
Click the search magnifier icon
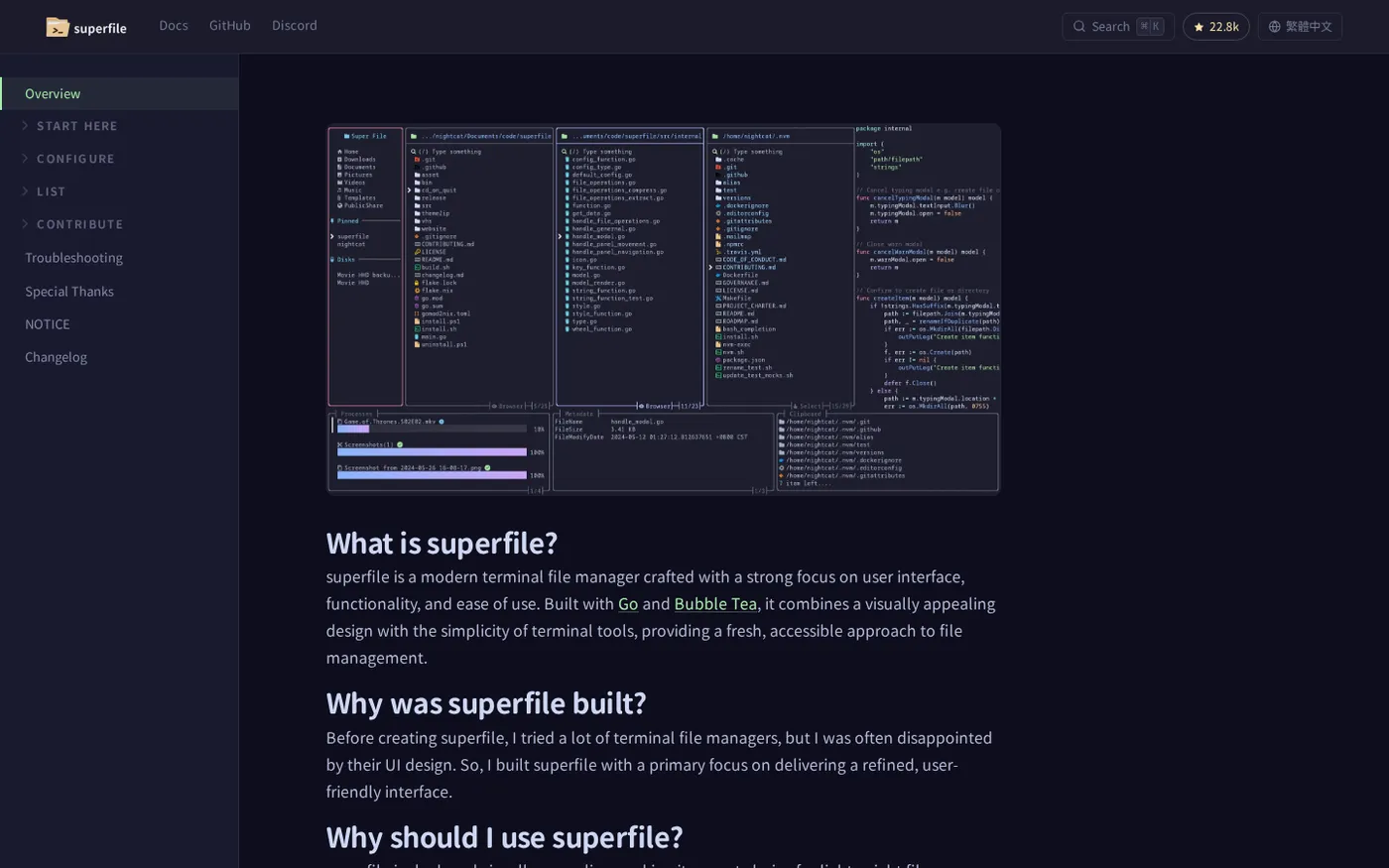pyautogui.click(x=1079, y=27)
